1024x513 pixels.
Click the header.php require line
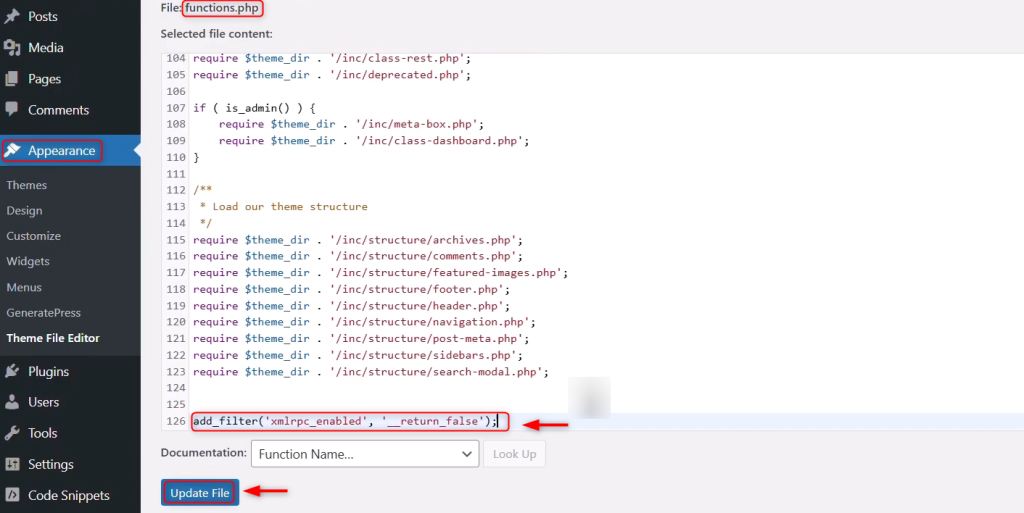click(x=351, y=305)
